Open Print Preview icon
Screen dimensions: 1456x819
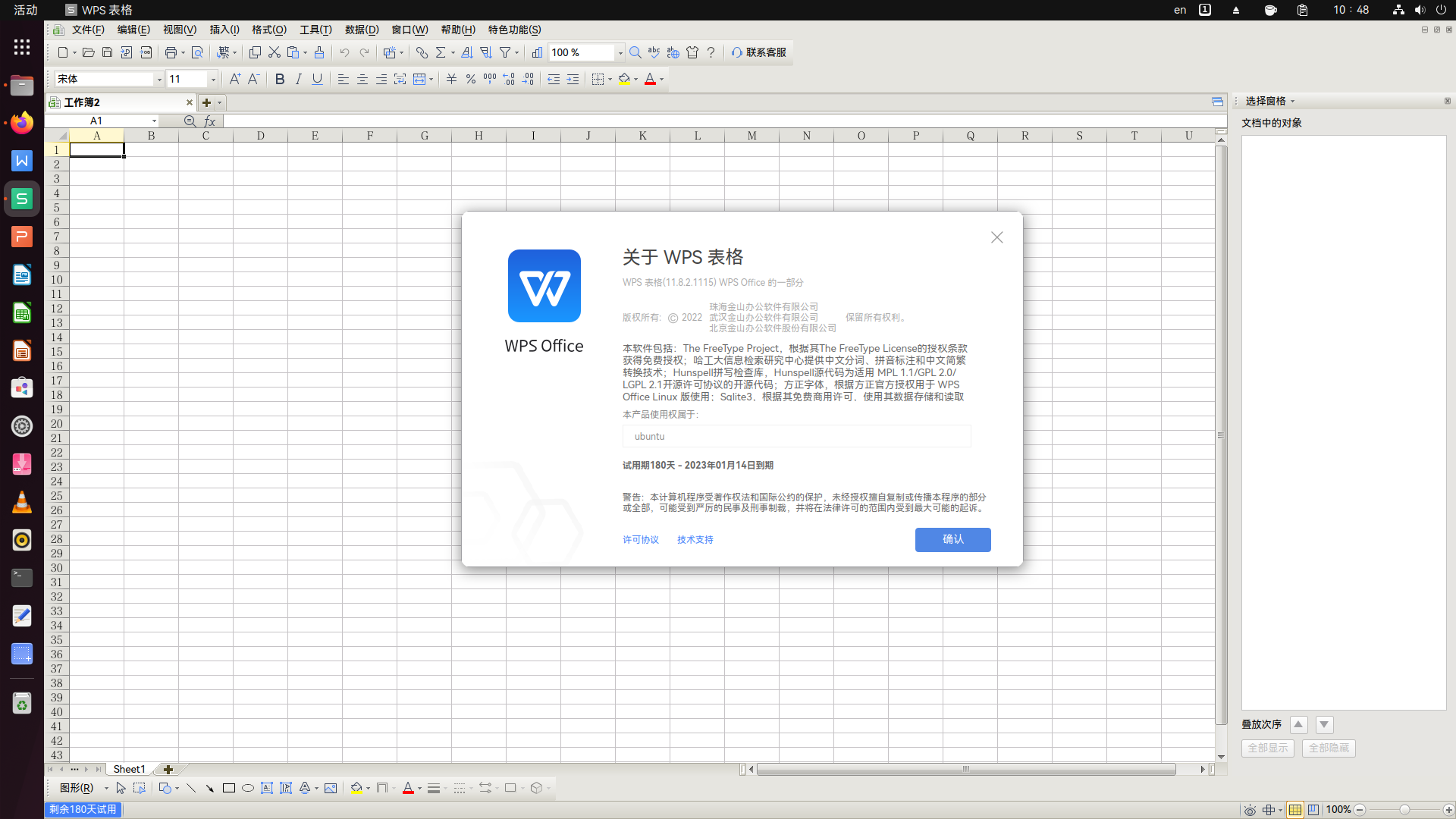click(x=197, y=52)
